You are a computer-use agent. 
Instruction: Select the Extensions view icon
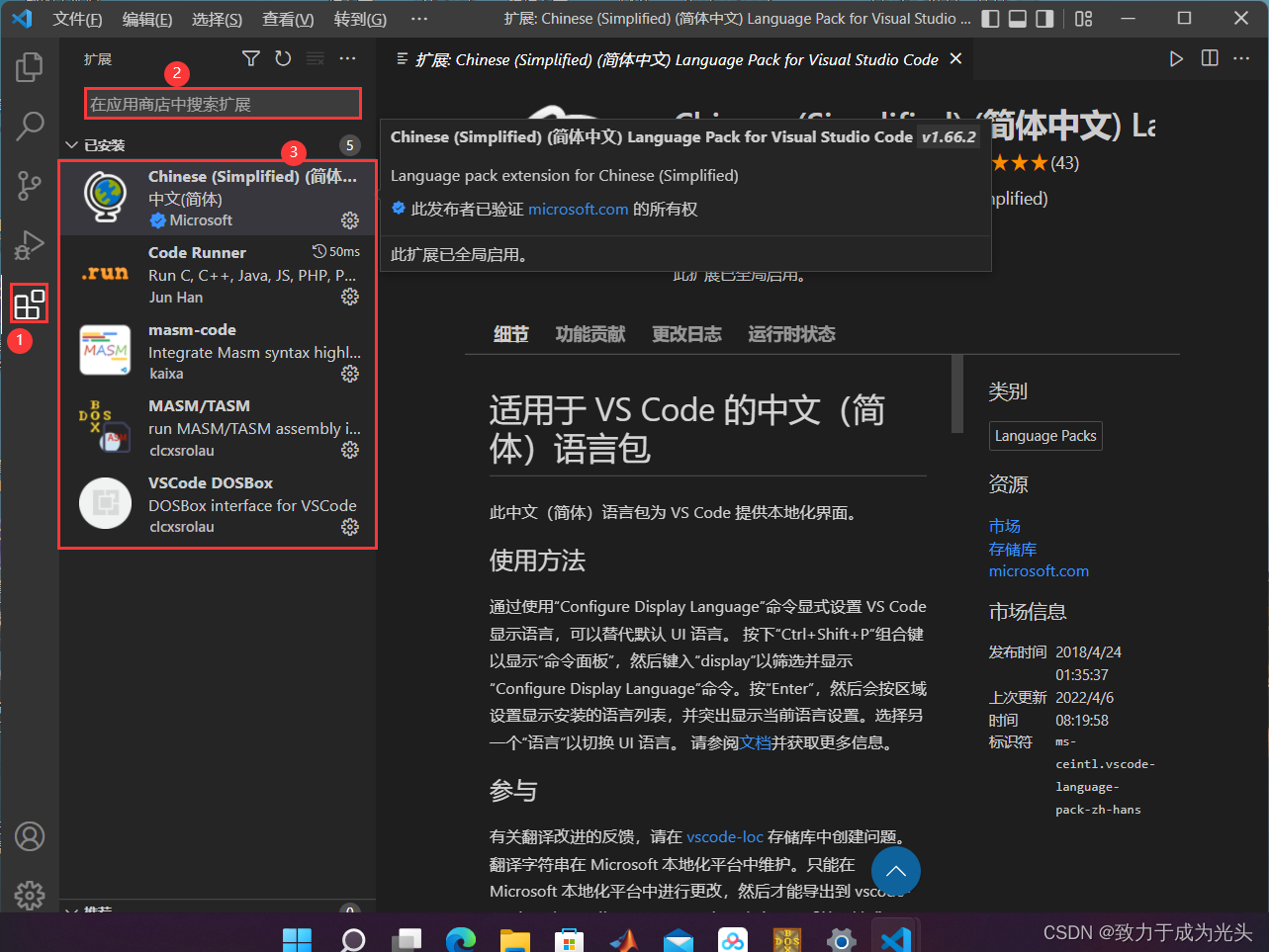pos(30,303)
